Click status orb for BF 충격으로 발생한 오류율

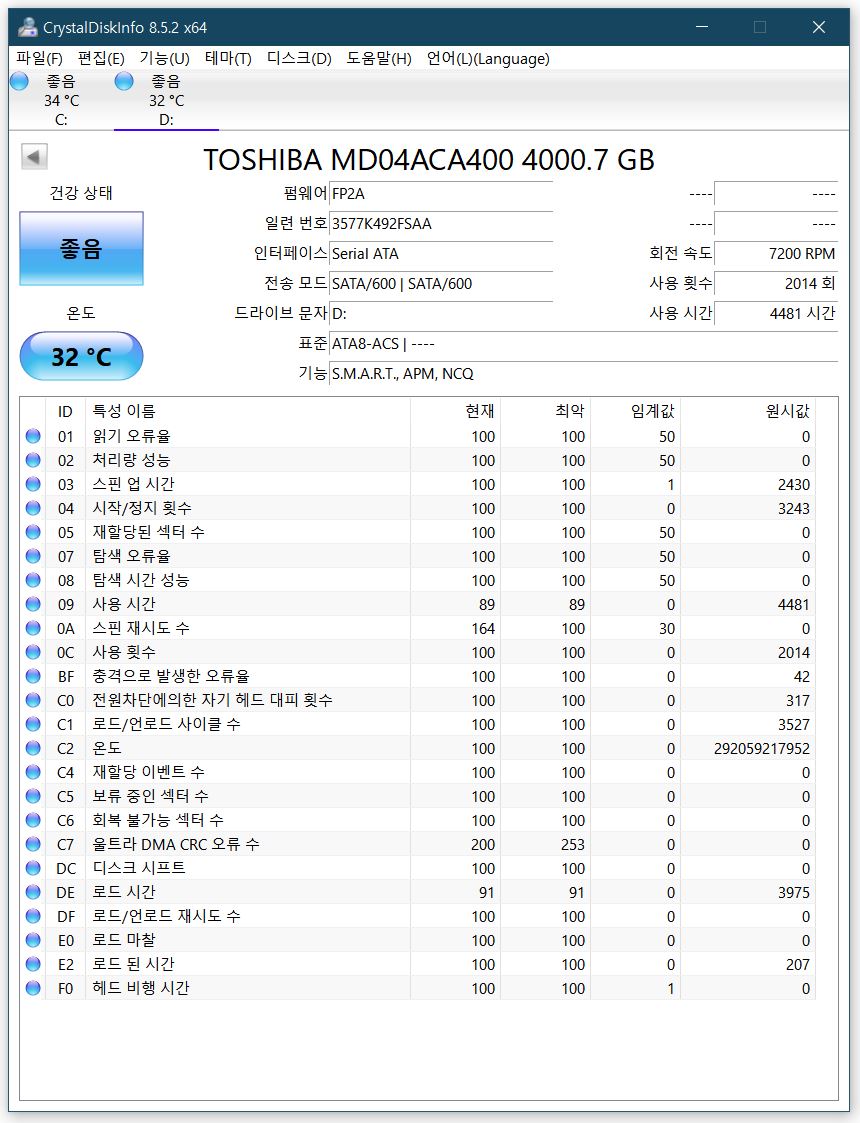pos(33,676)
